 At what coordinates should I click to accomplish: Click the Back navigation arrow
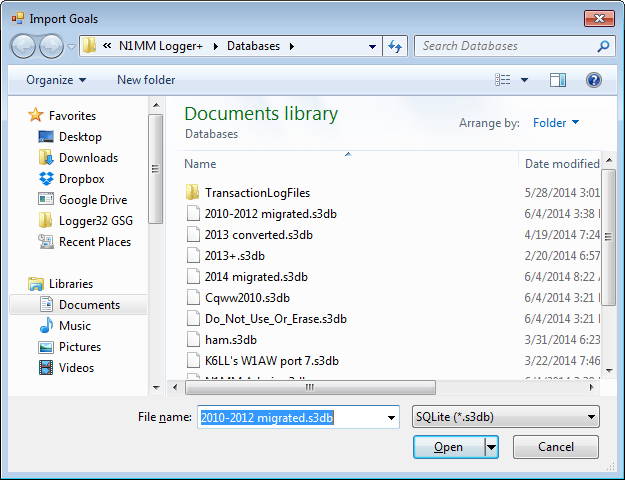click(x=23, y=47)
